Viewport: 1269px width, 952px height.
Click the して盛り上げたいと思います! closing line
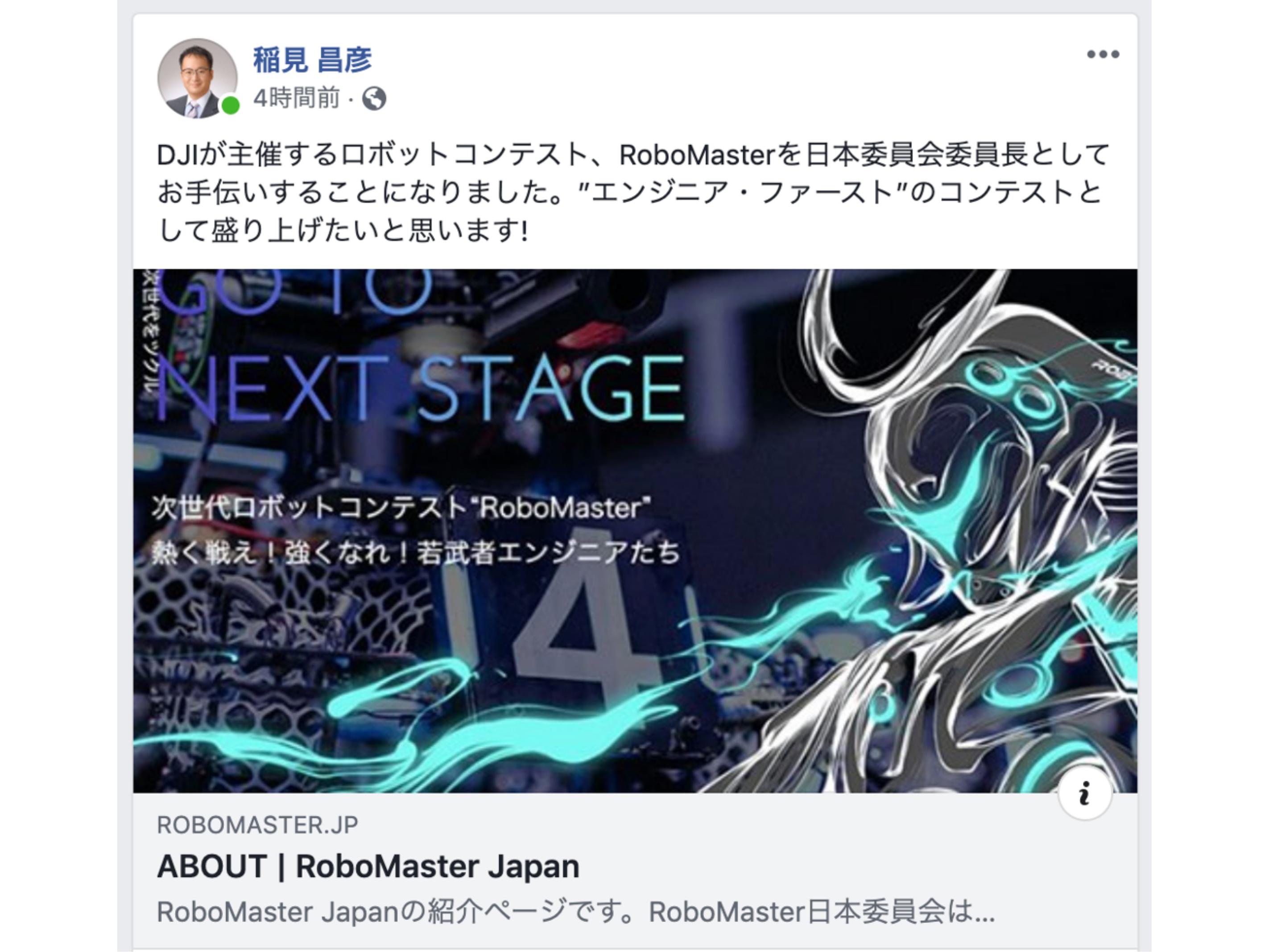coord(343,230)
